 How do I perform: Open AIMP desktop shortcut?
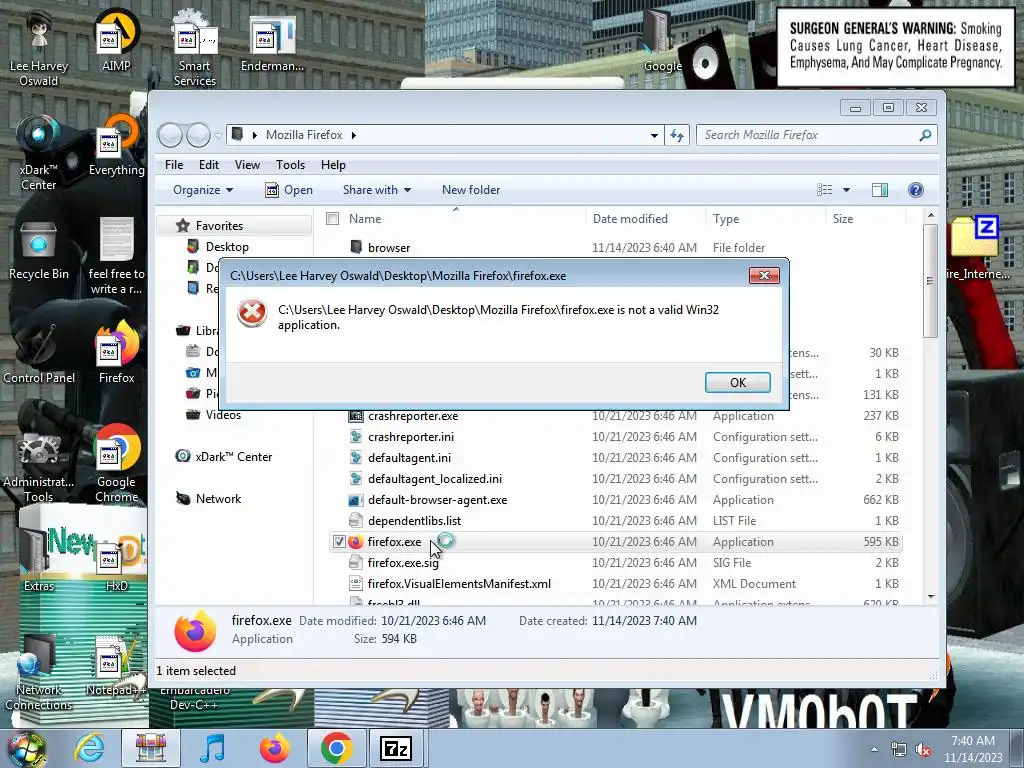point(116,40)
